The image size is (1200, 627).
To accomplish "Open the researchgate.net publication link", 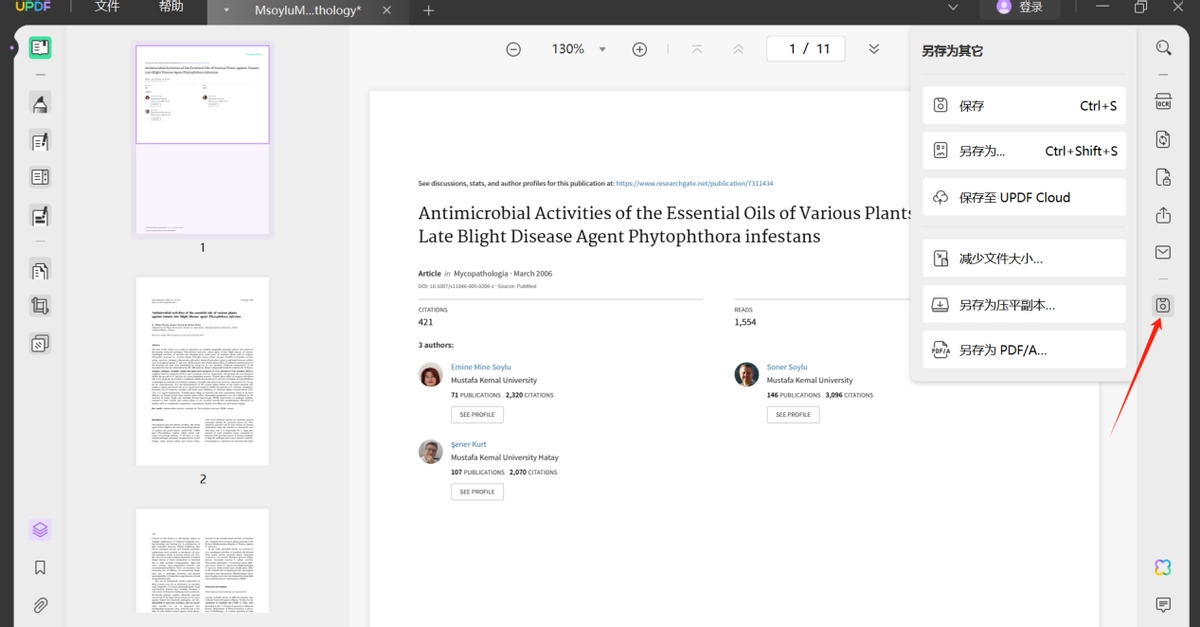I will tap(694, 184).
